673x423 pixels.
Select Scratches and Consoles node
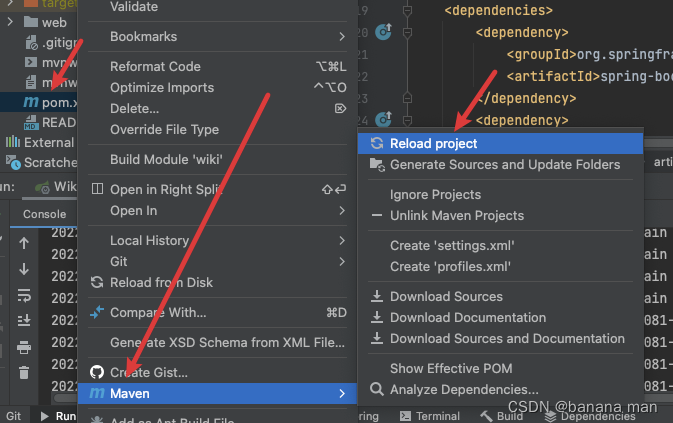click(x=41, y=163)
